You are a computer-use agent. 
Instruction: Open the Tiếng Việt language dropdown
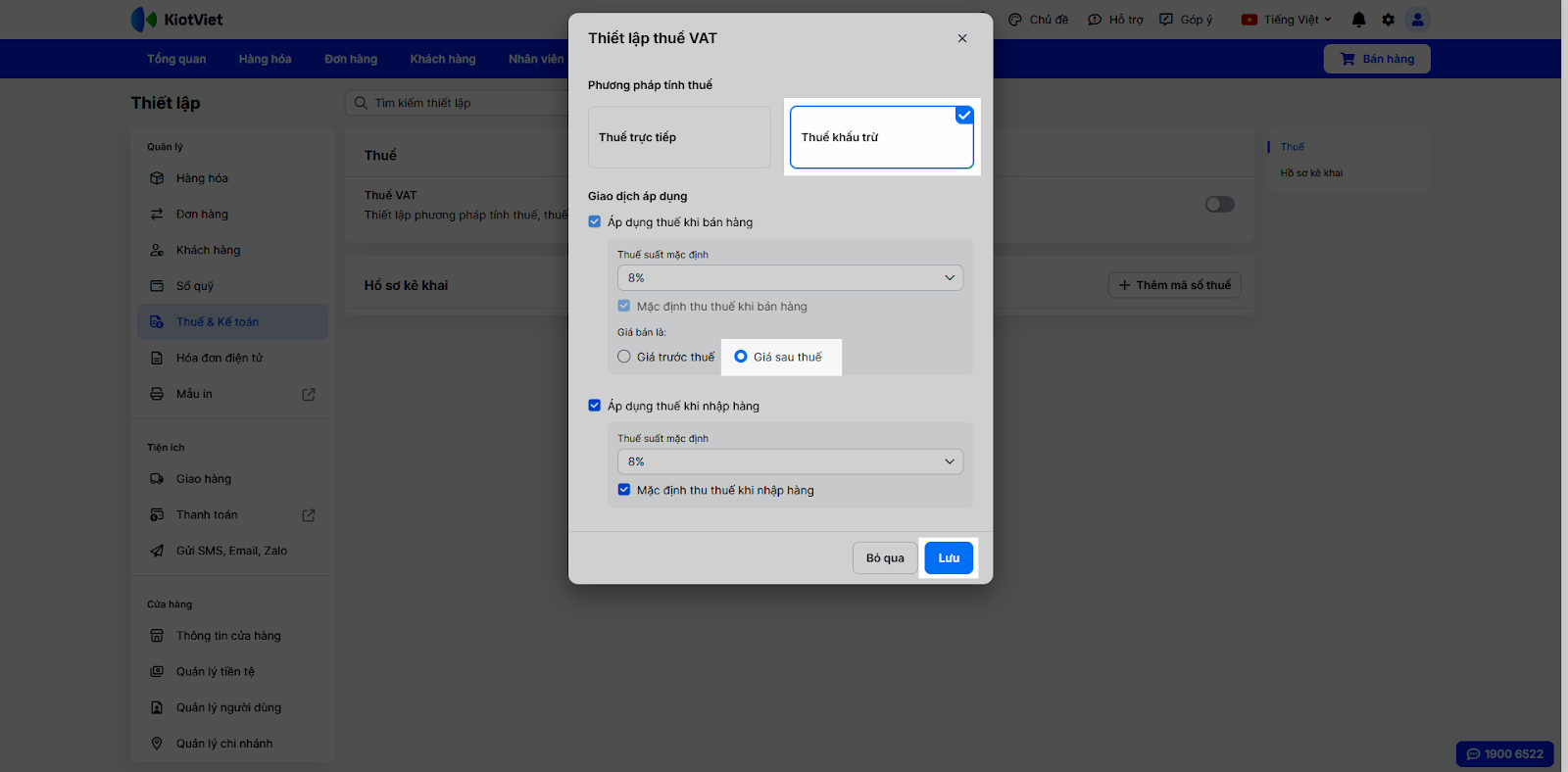(x=1287, y=20)
